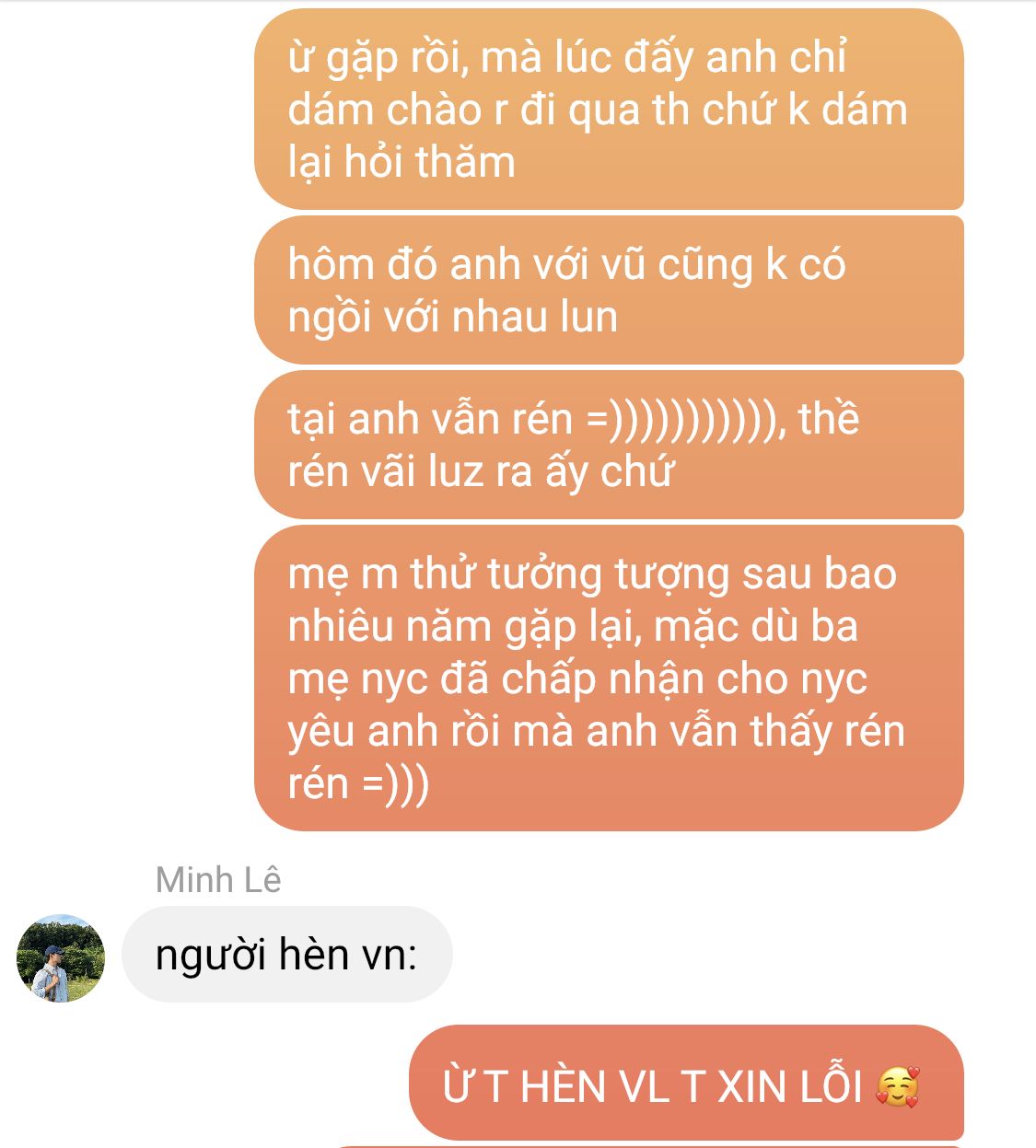Click the text line 'lại hỏi thăm'
1036x1148 pixels.
point(402,163)
